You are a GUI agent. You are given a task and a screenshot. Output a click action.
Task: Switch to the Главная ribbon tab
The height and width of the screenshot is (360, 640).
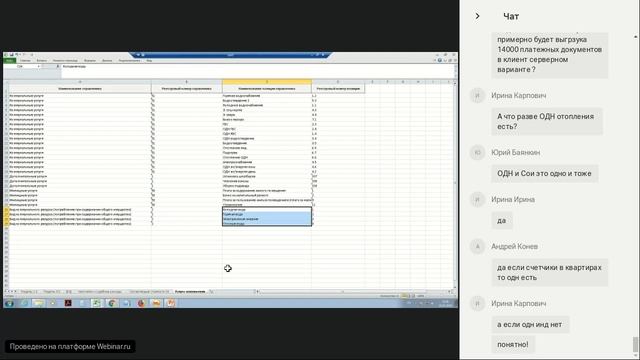pos(25,60)
